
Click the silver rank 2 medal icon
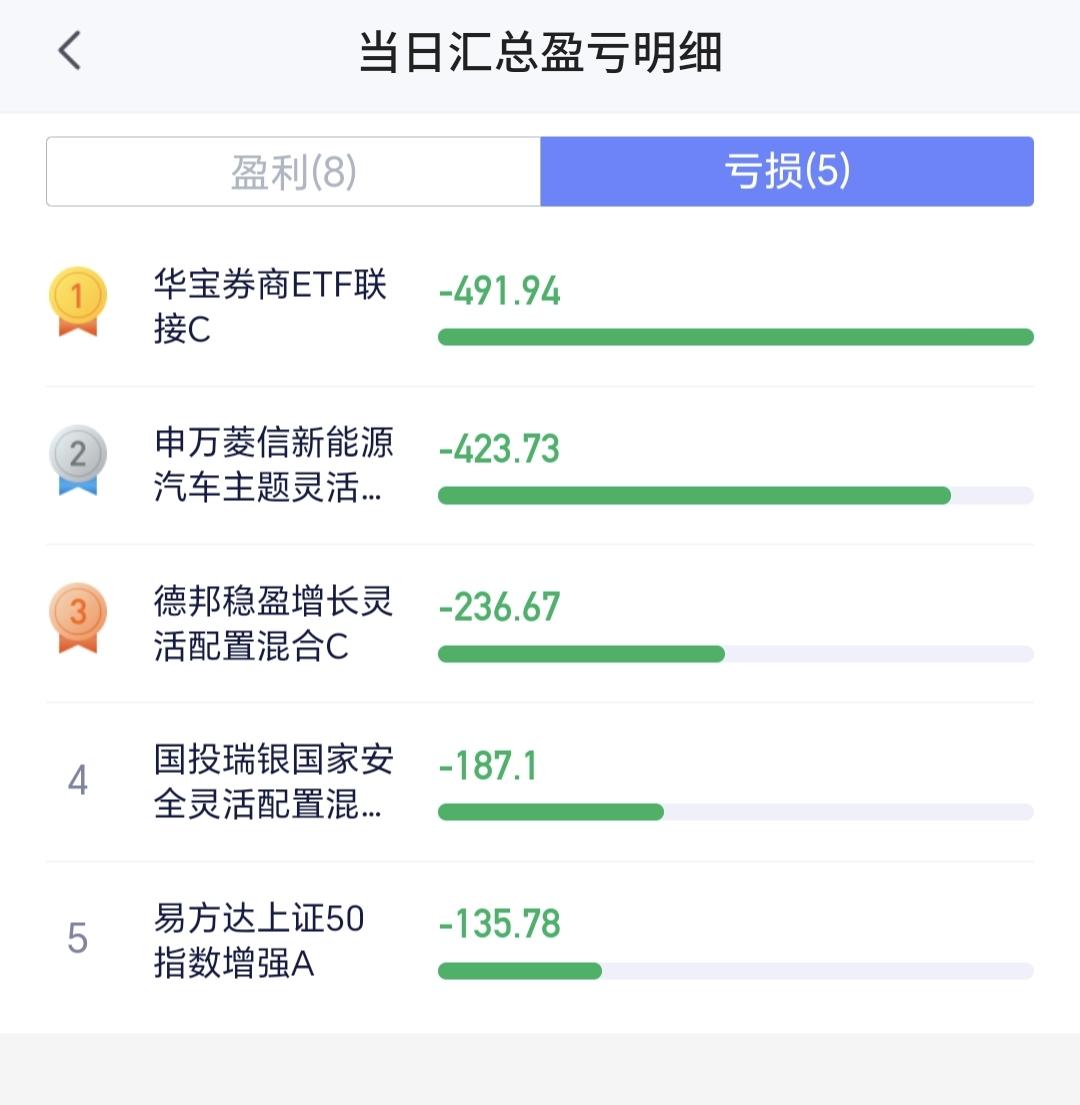click(77, 459)
